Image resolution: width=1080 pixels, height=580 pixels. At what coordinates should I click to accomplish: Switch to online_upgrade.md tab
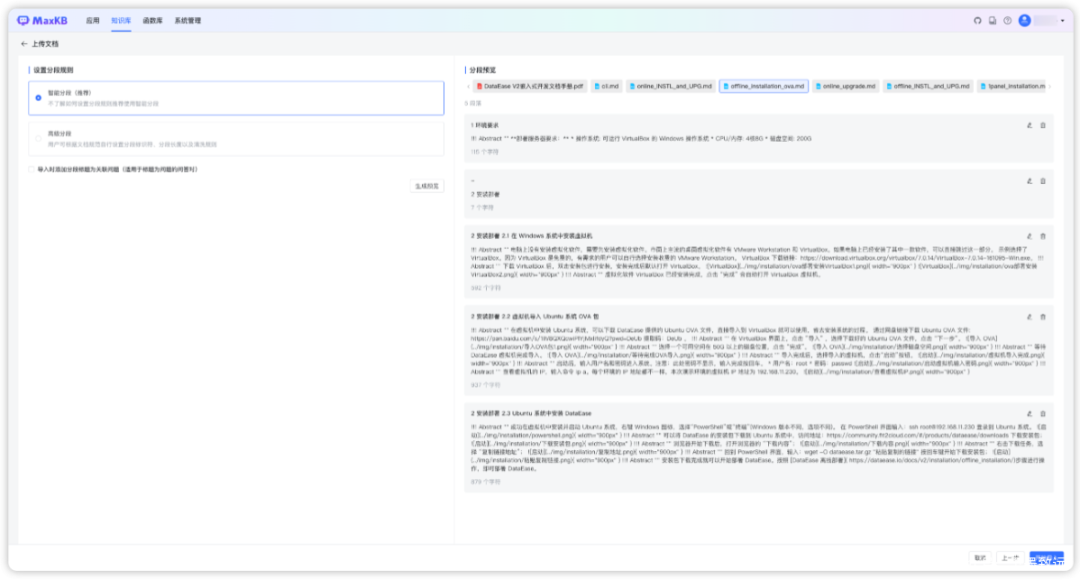(x=845, y=86)
